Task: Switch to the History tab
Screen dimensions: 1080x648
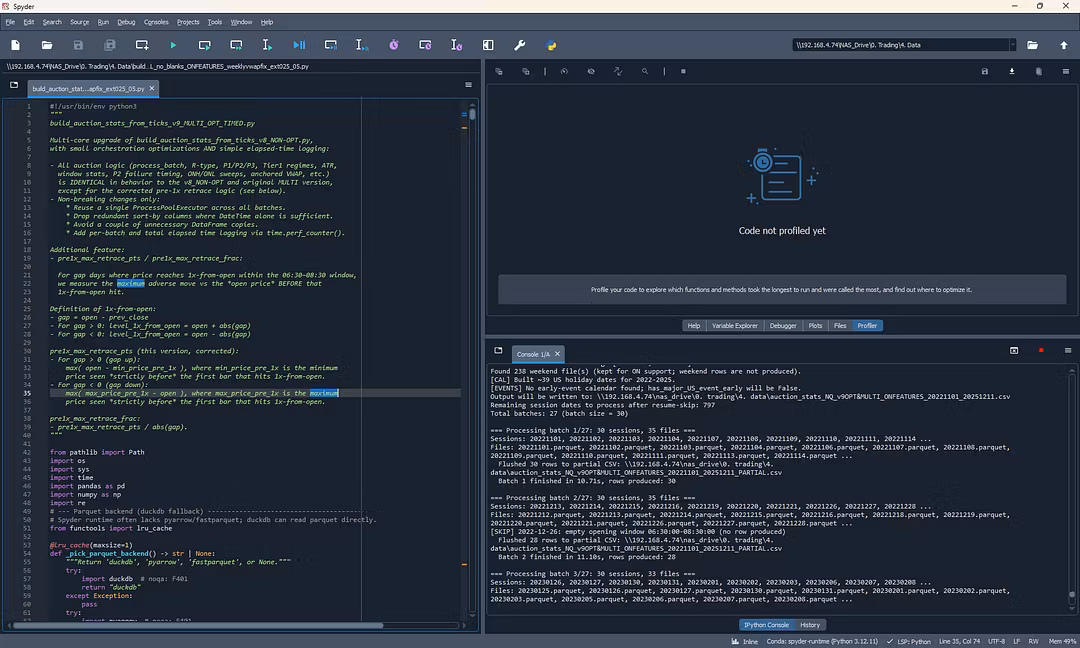Action: (x=810, y=625)
